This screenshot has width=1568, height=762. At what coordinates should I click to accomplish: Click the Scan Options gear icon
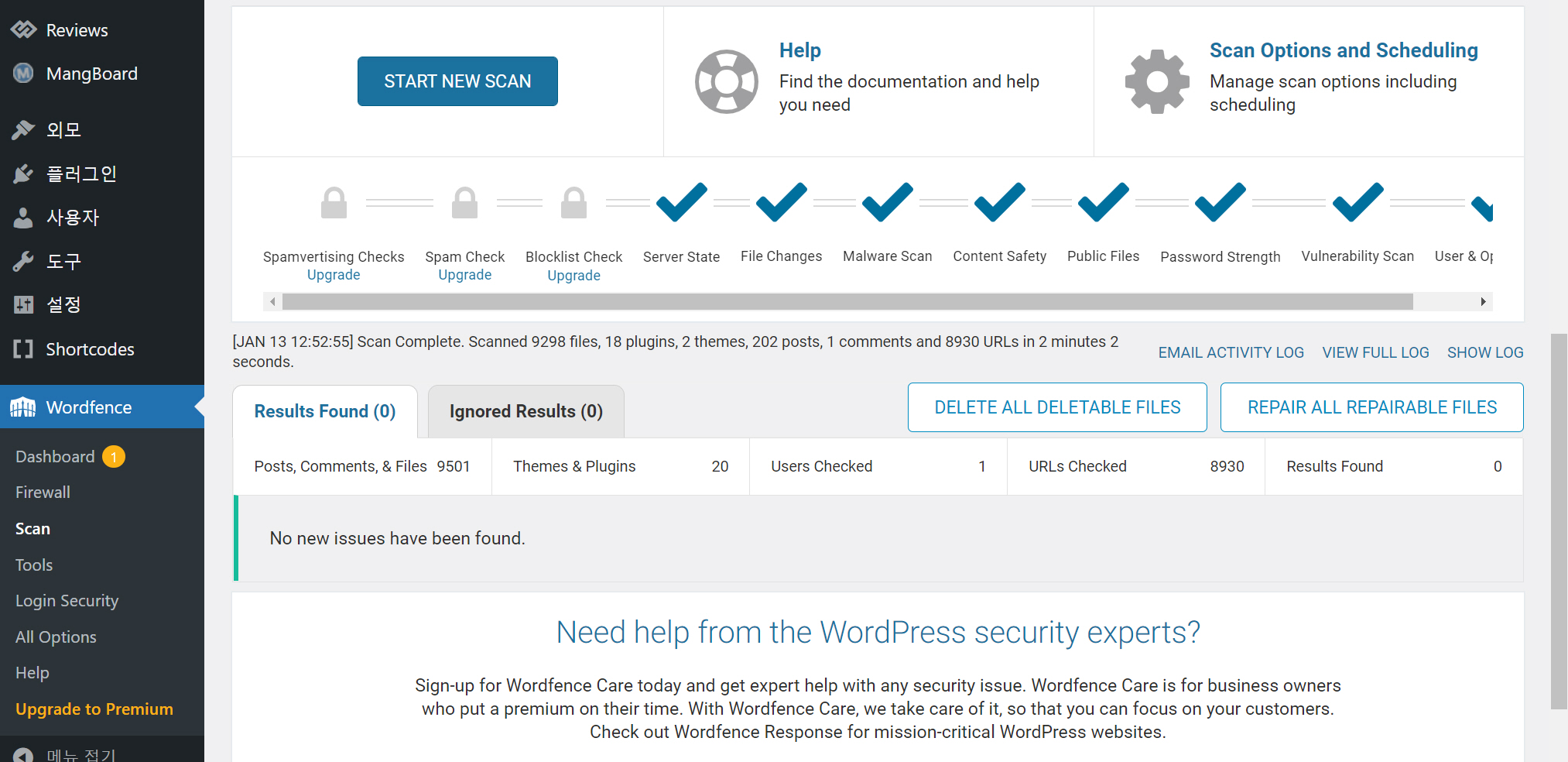1157,81
